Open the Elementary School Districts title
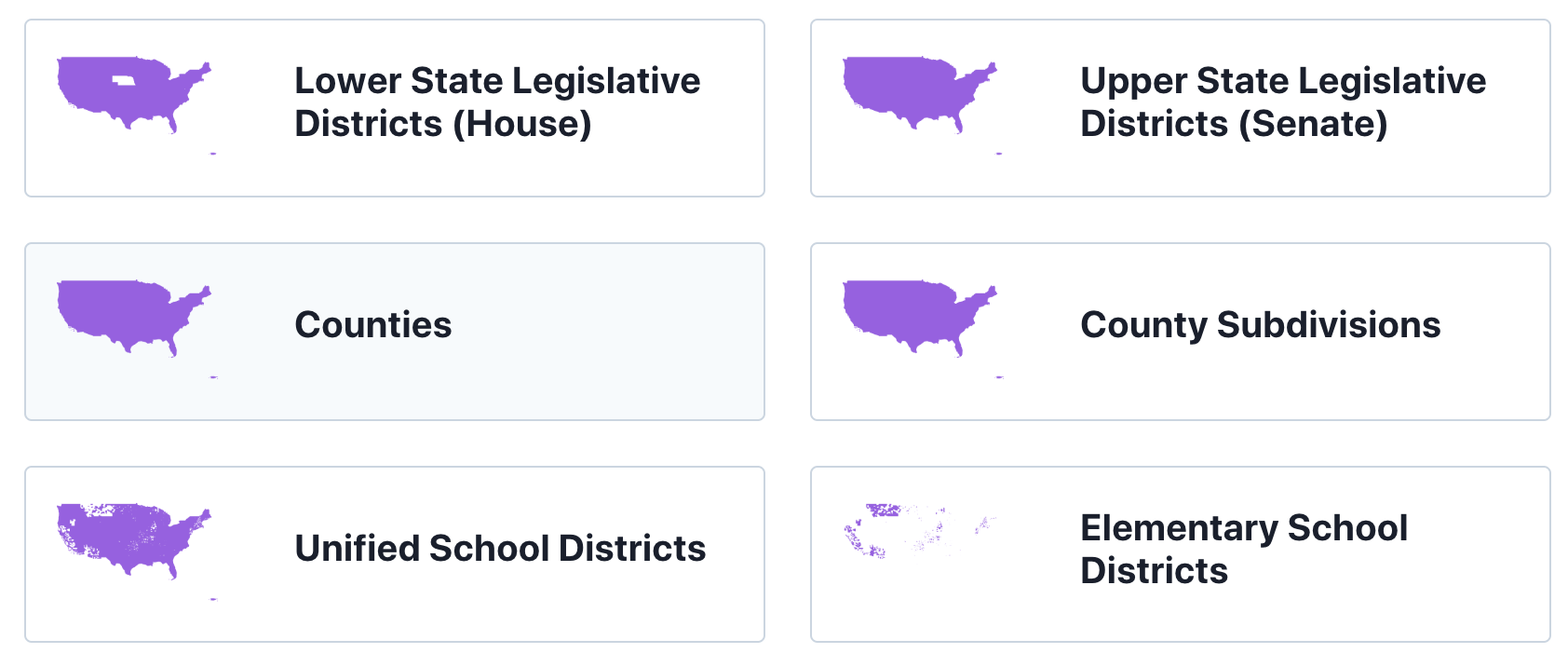 tap(1243, 550)
